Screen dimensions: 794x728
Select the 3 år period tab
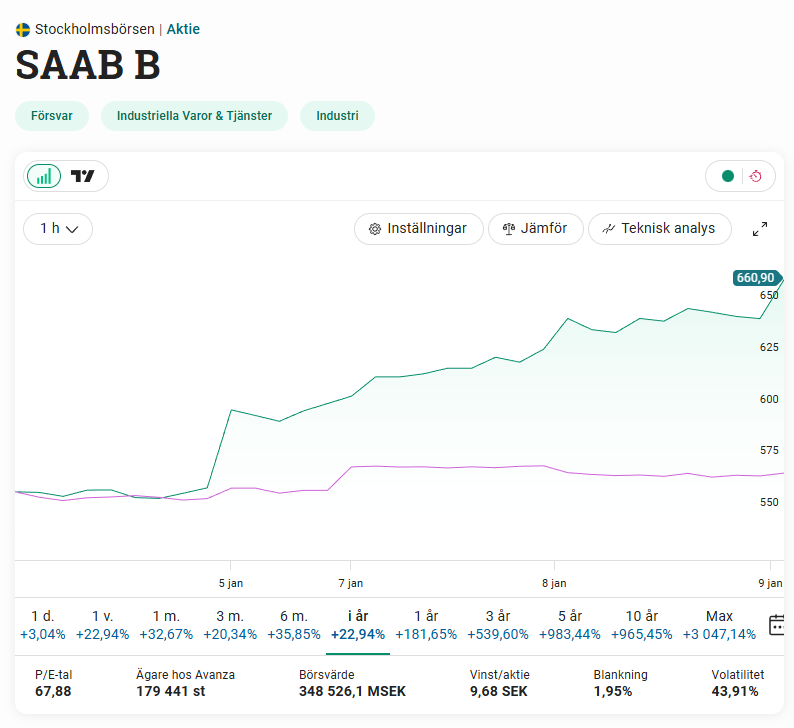pos(498,625)
